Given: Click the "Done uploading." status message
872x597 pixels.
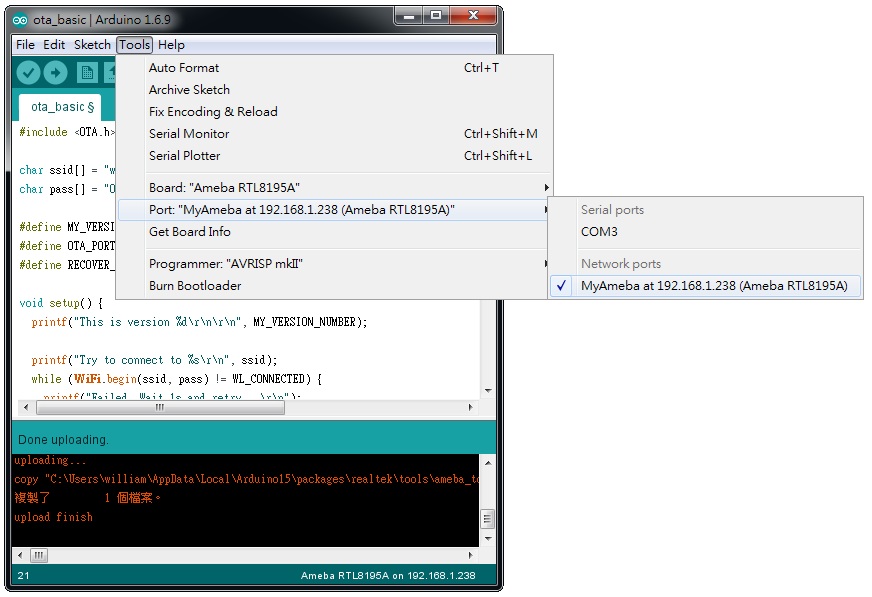Looking at the screenshot, I should 63,440.
